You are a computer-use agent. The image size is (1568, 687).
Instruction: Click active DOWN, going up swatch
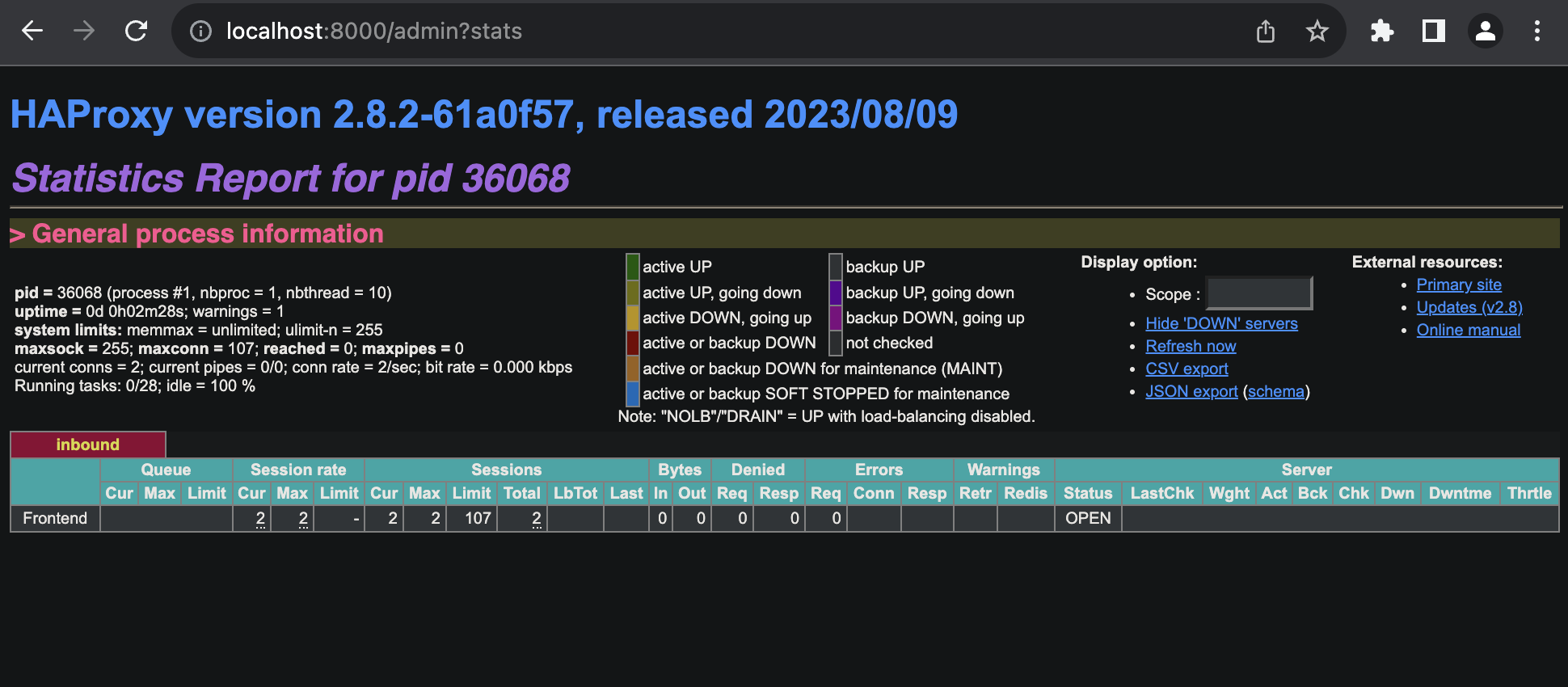pos(633,318)
